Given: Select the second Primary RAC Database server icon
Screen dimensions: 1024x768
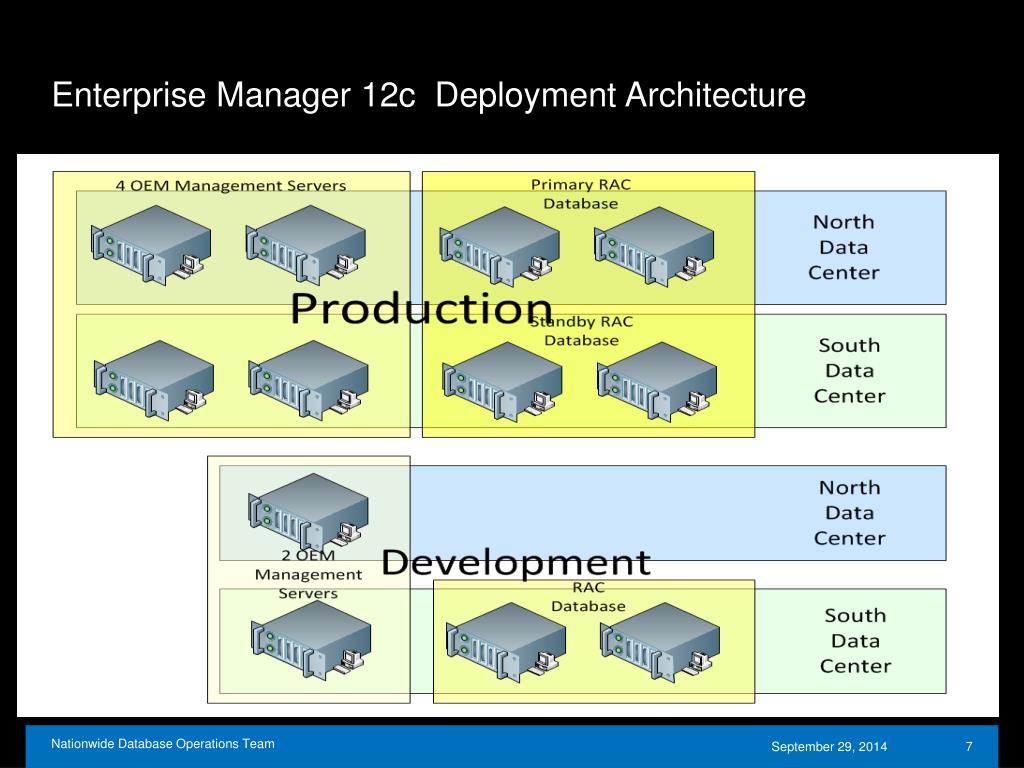Looking at the screenshot, I should 654,247.
